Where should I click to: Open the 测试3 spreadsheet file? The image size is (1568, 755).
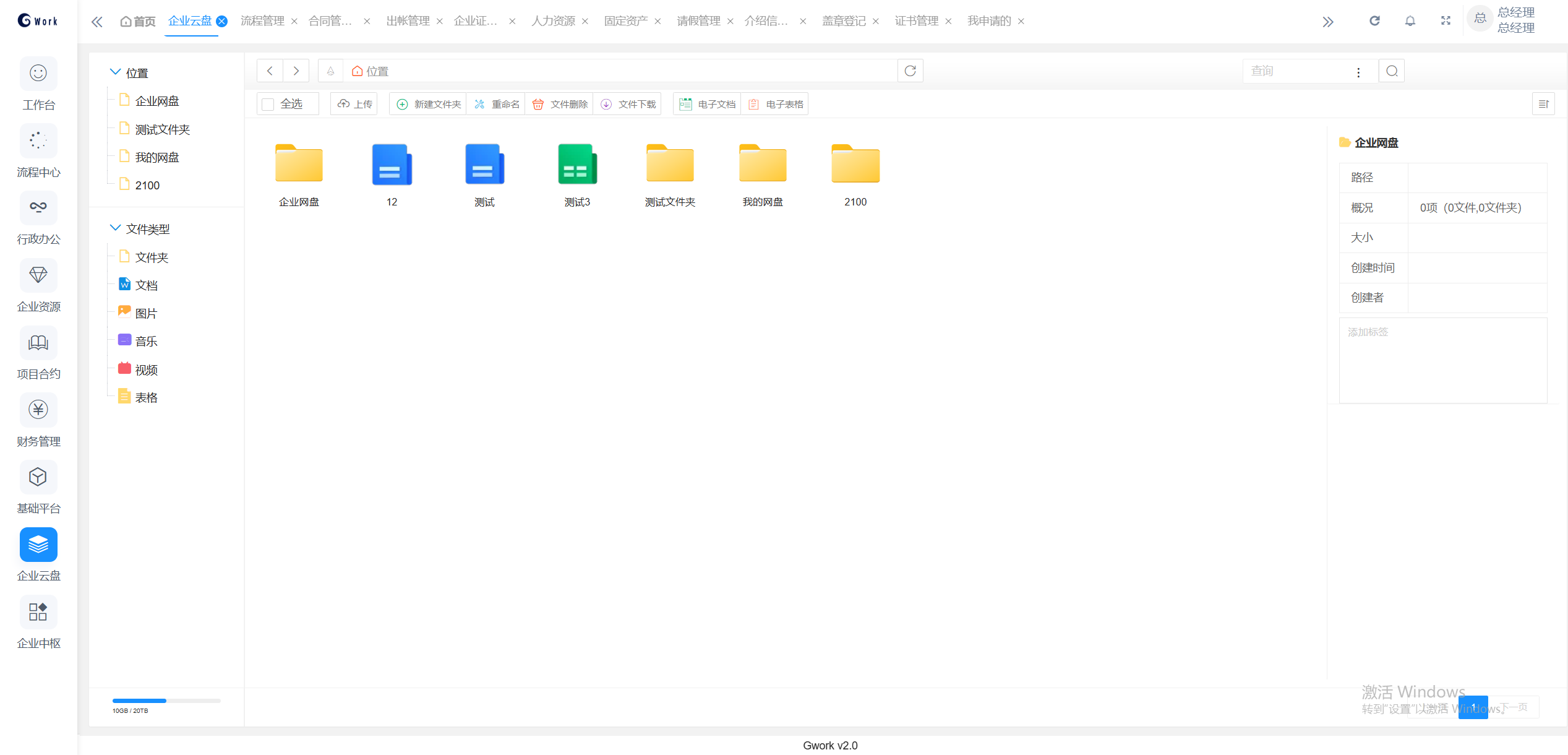coord(577,165)
